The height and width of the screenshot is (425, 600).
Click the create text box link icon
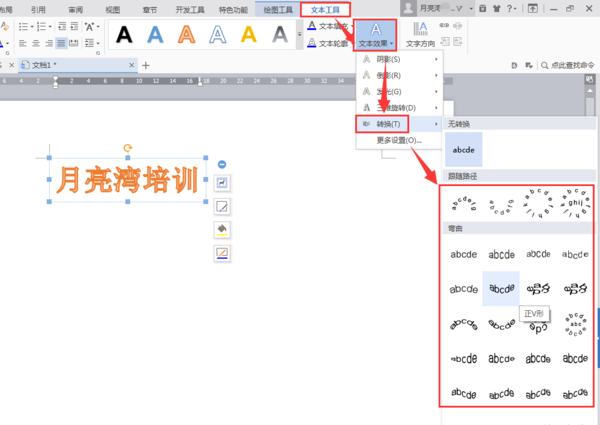coord(444,26)
